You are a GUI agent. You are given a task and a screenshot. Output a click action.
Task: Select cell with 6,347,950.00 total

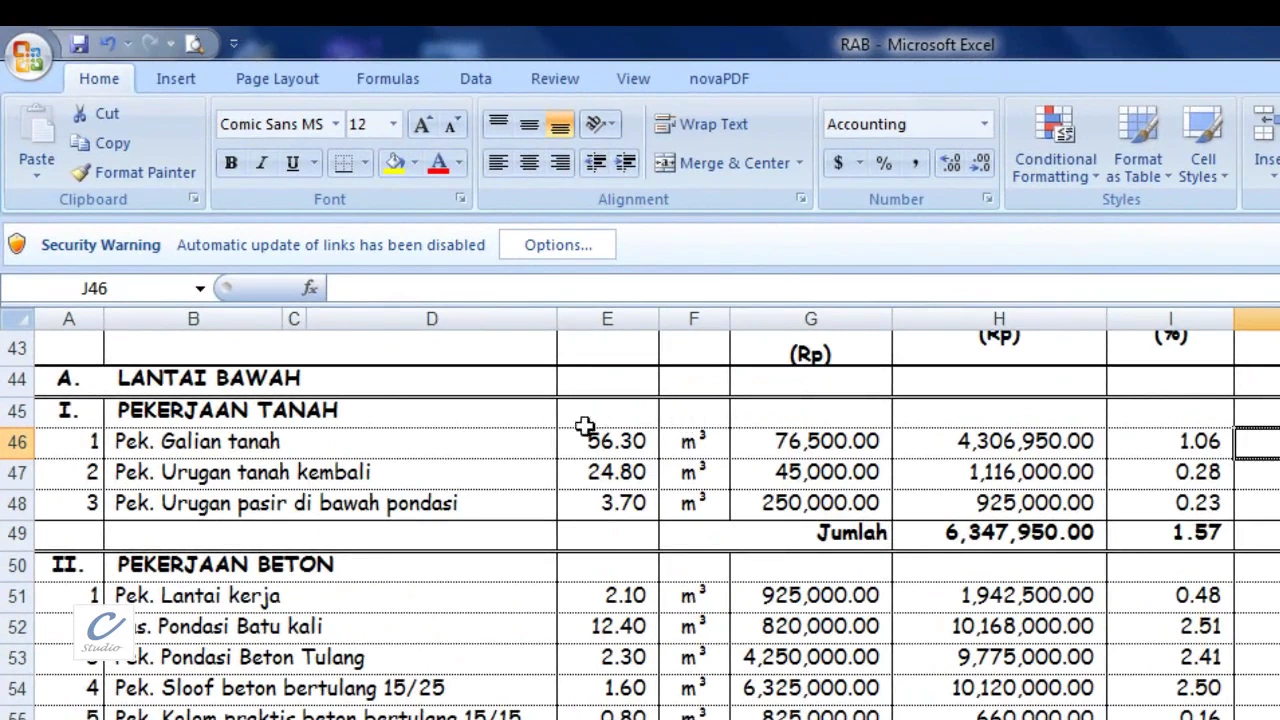click(x=999, y=533)
